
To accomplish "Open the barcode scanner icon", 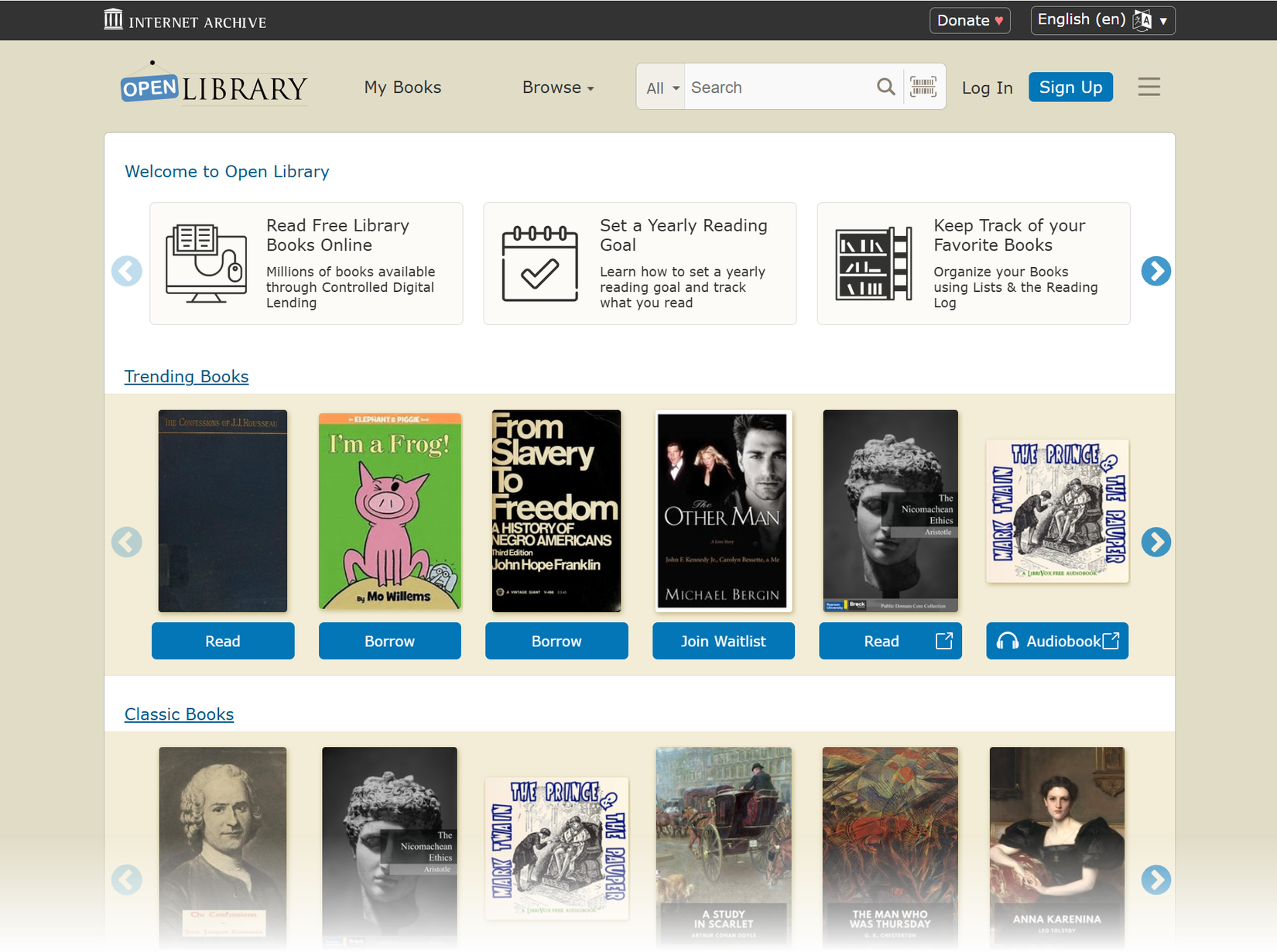I will 923,87.
